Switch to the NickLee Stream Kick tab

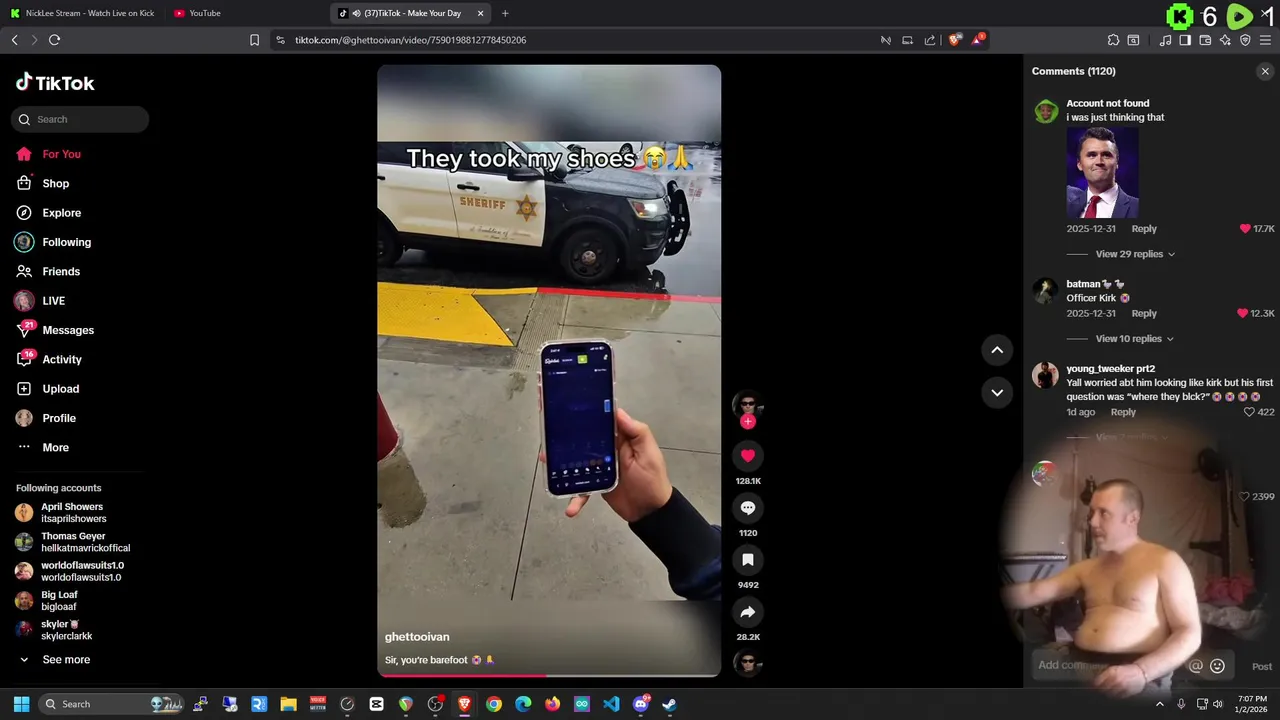pos(82,13)
